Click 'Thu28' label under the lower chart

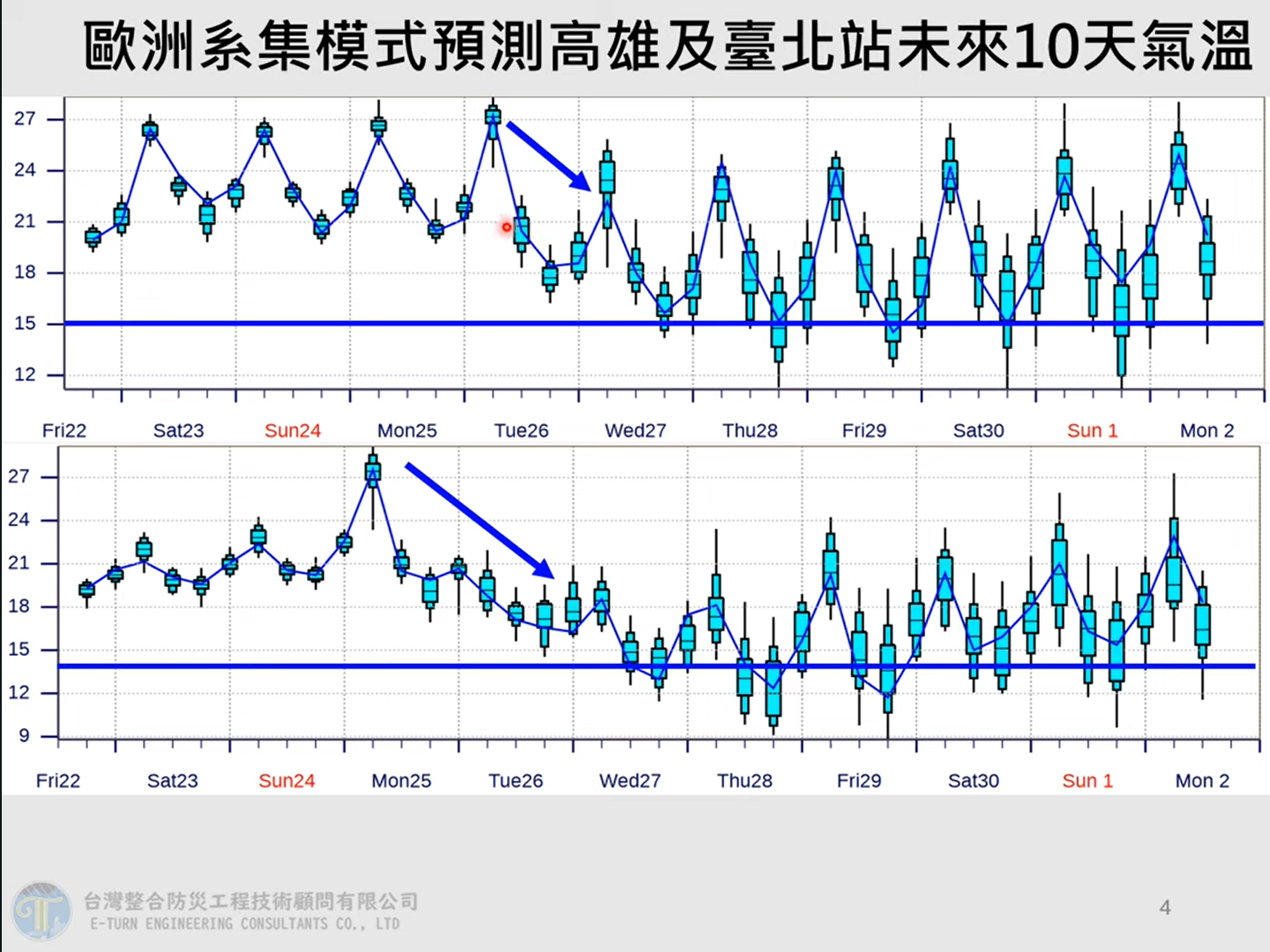point(744,780)
